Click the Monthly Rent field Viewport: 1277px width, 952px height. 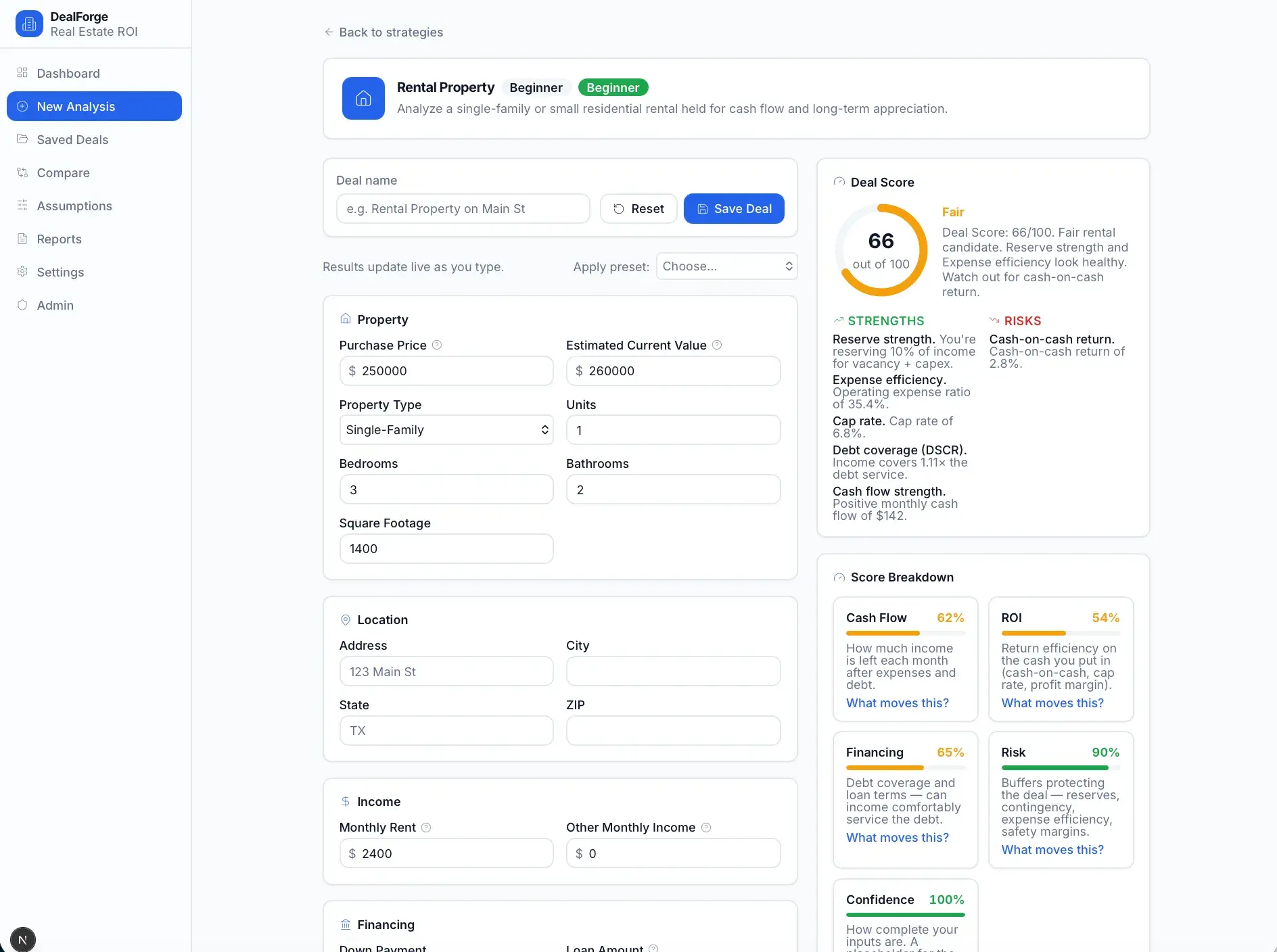coord(446,853)
